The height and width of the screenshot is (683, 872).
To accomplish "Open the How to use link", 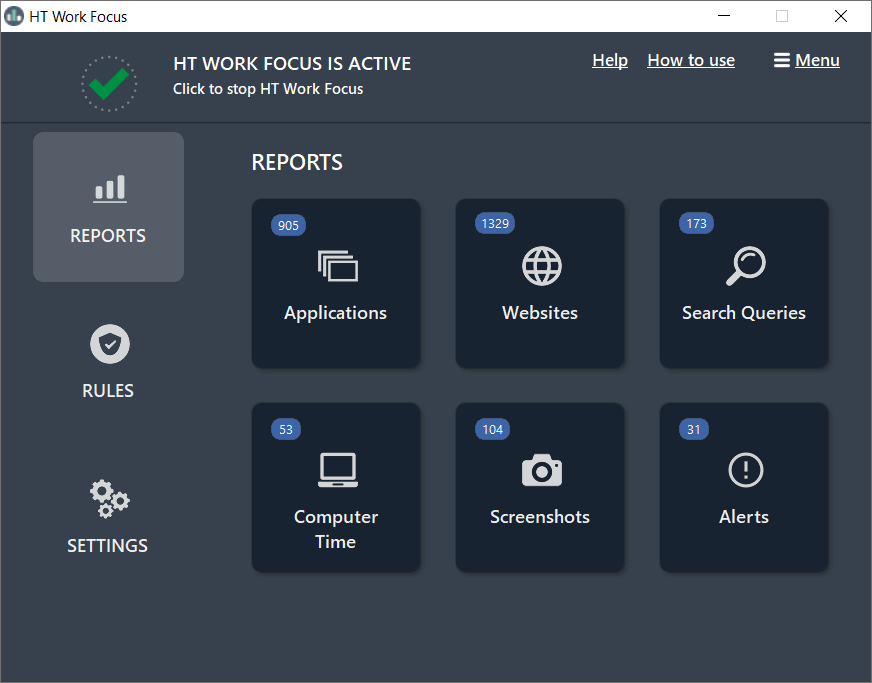I will pyautogui.click(x=691, y=60).
